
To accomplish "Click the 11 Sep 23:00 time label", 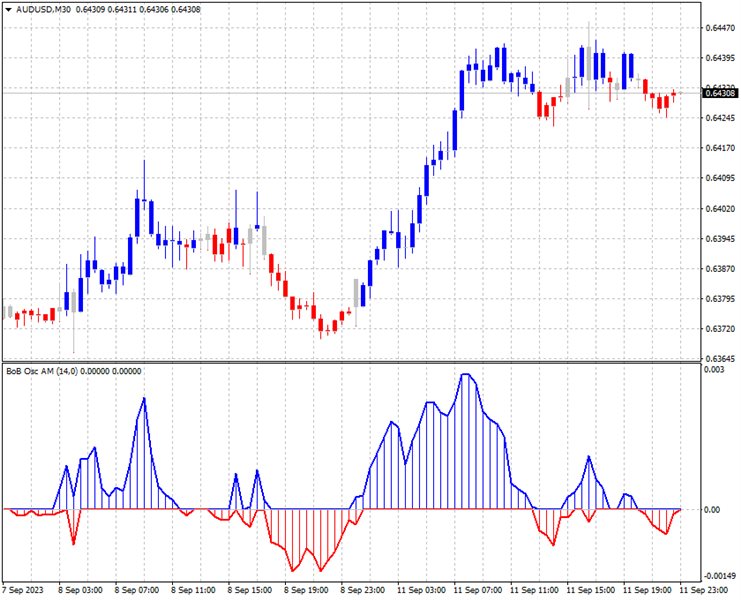I will point(706,591).
